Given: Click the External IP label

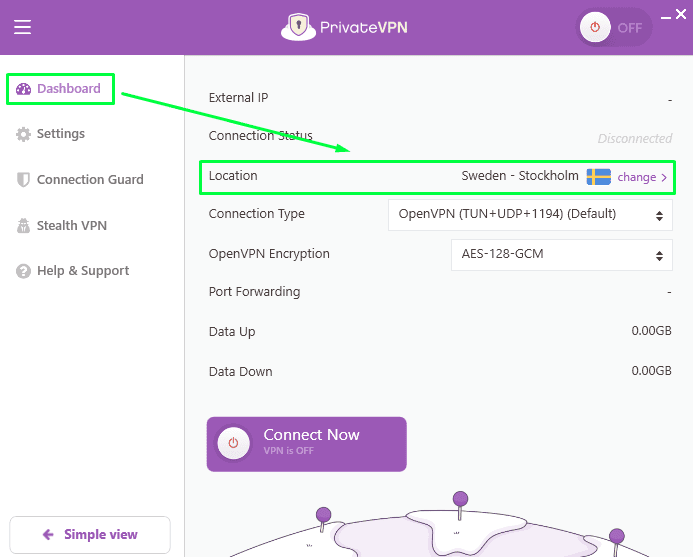Looking at the screenshot, I should 238,98.
